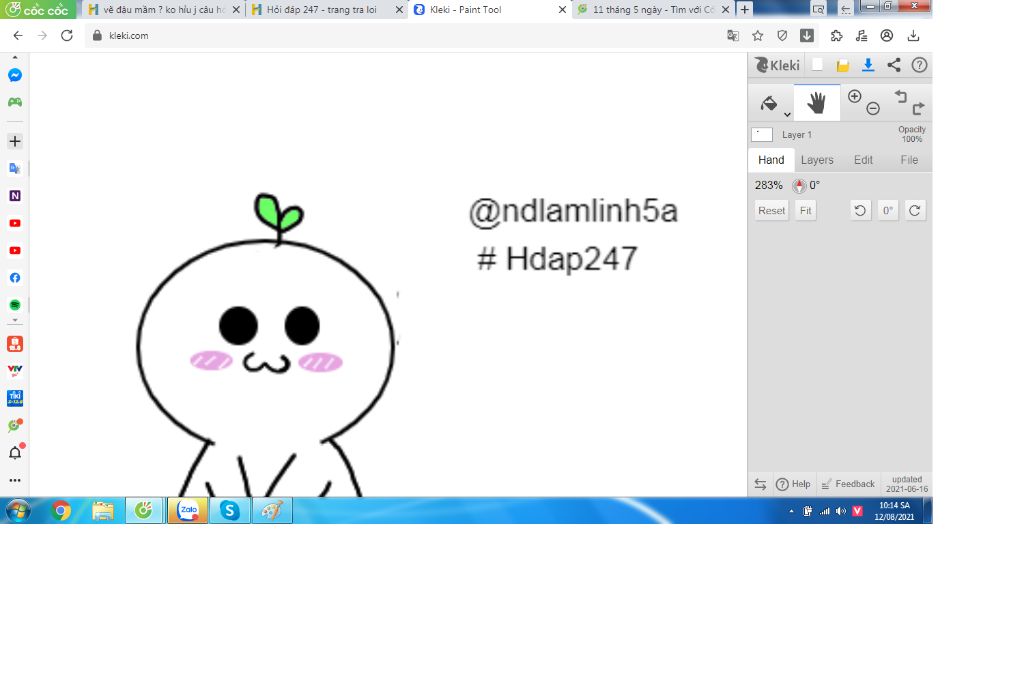The width and height of the screenshot is (1024, 700).
Task: Click the compass rotation indicator
Action: pyautogui.click(x=799, y=185)
